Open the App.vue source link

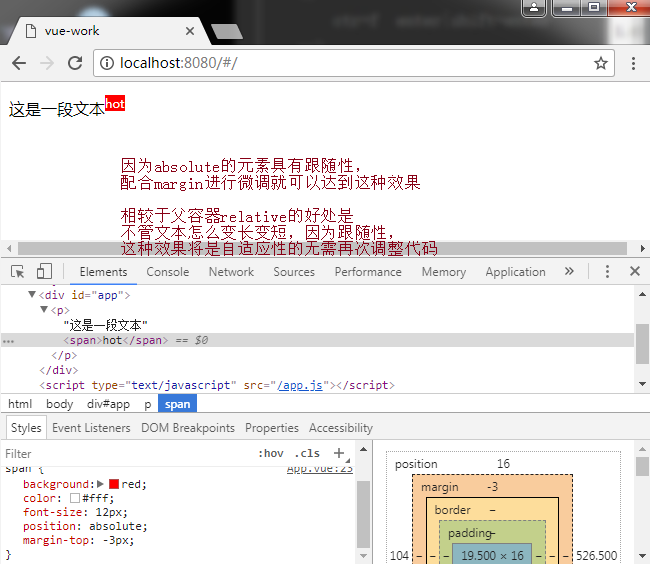tap(320, 469)
